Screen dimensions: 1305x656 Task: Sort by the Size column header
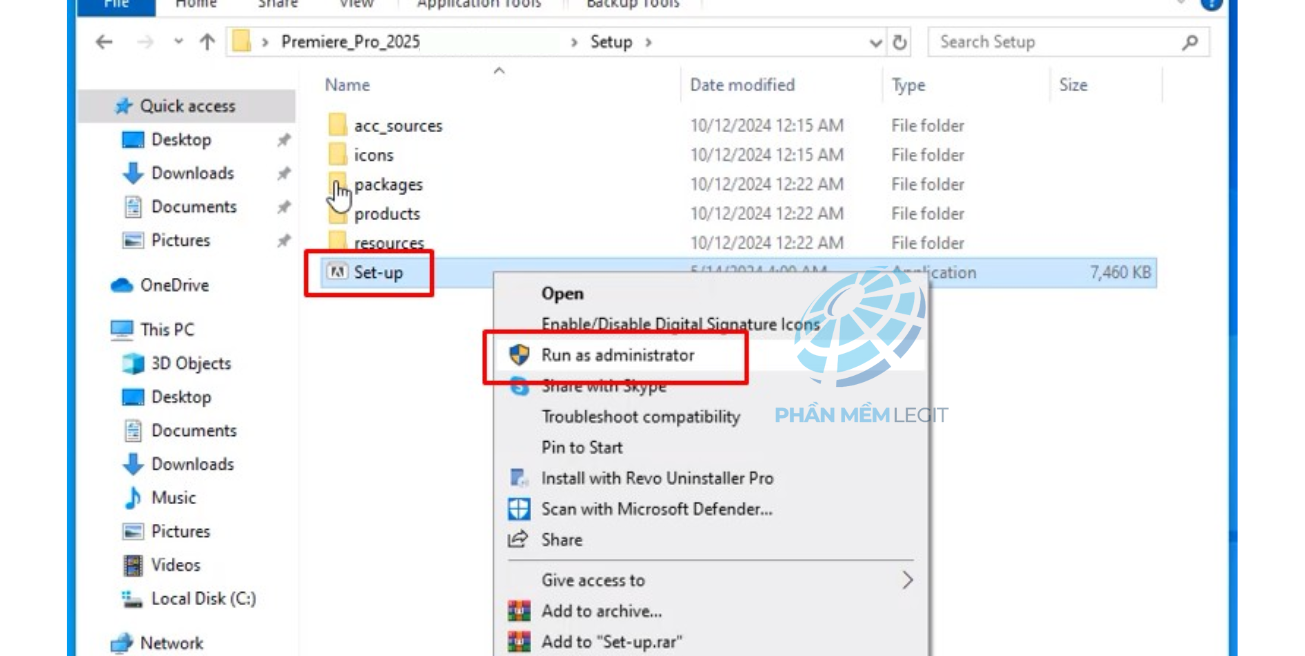(1073, 85)
